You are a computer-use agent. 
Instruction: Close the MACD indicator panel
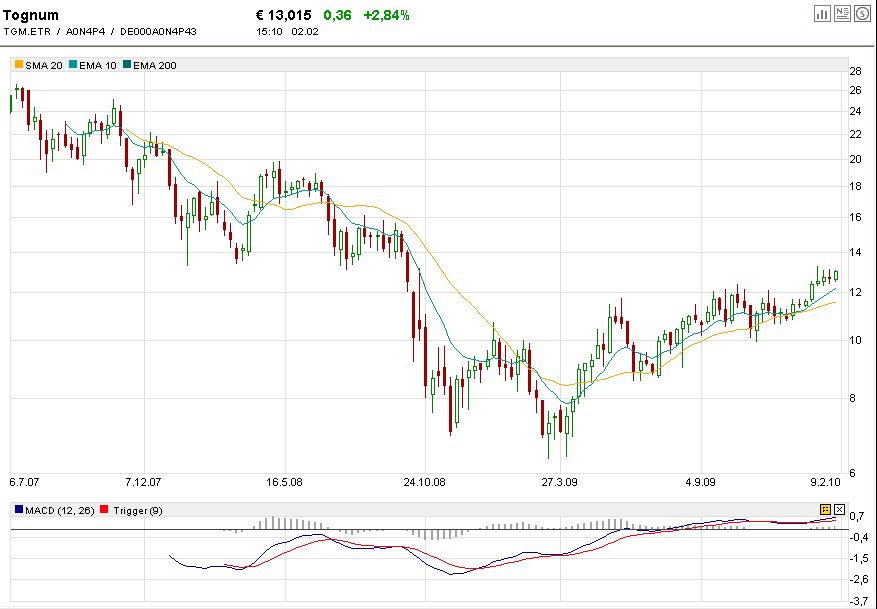[839, 510]
